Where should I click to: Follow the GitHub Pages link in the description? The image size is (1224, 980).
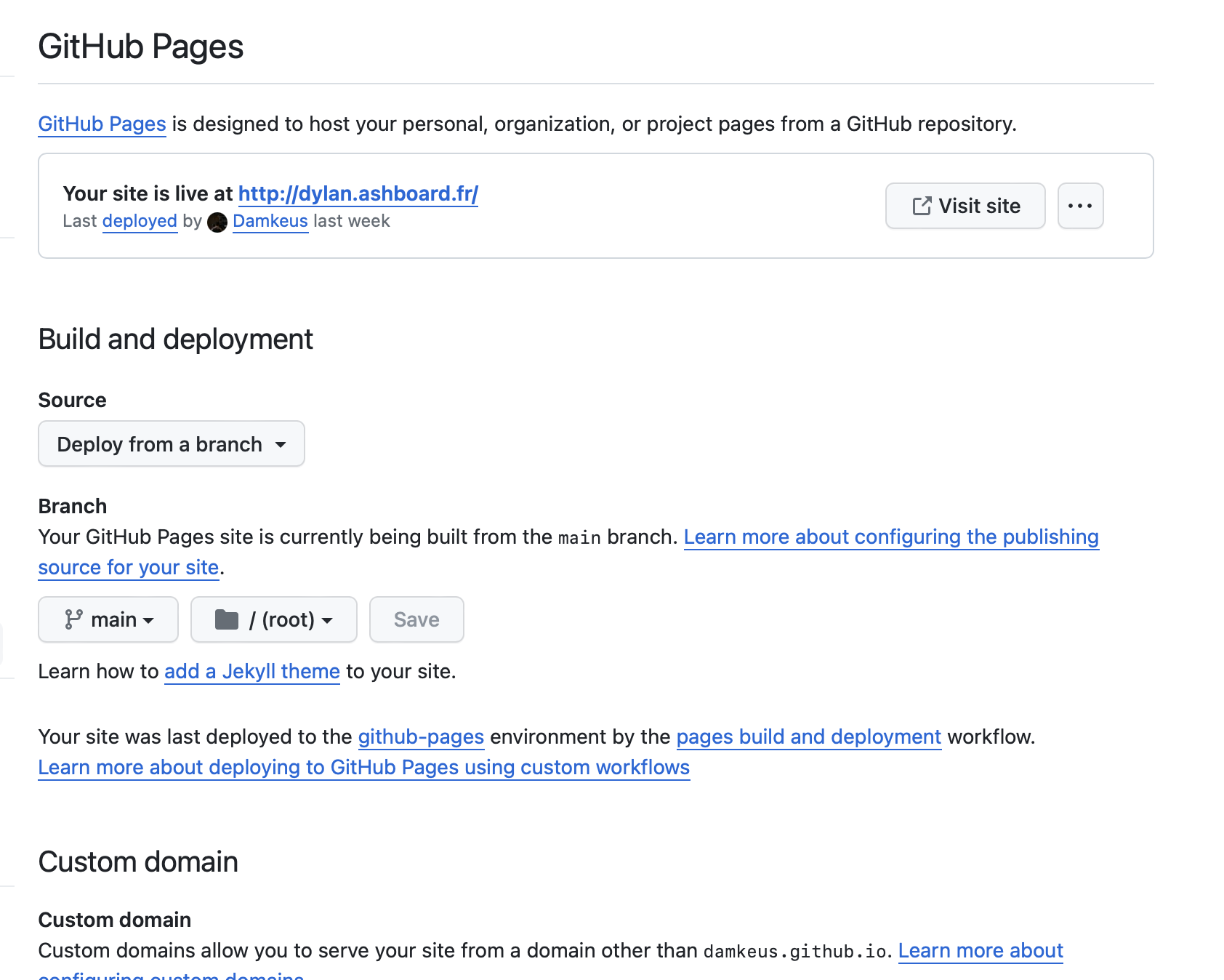(102, 124)
